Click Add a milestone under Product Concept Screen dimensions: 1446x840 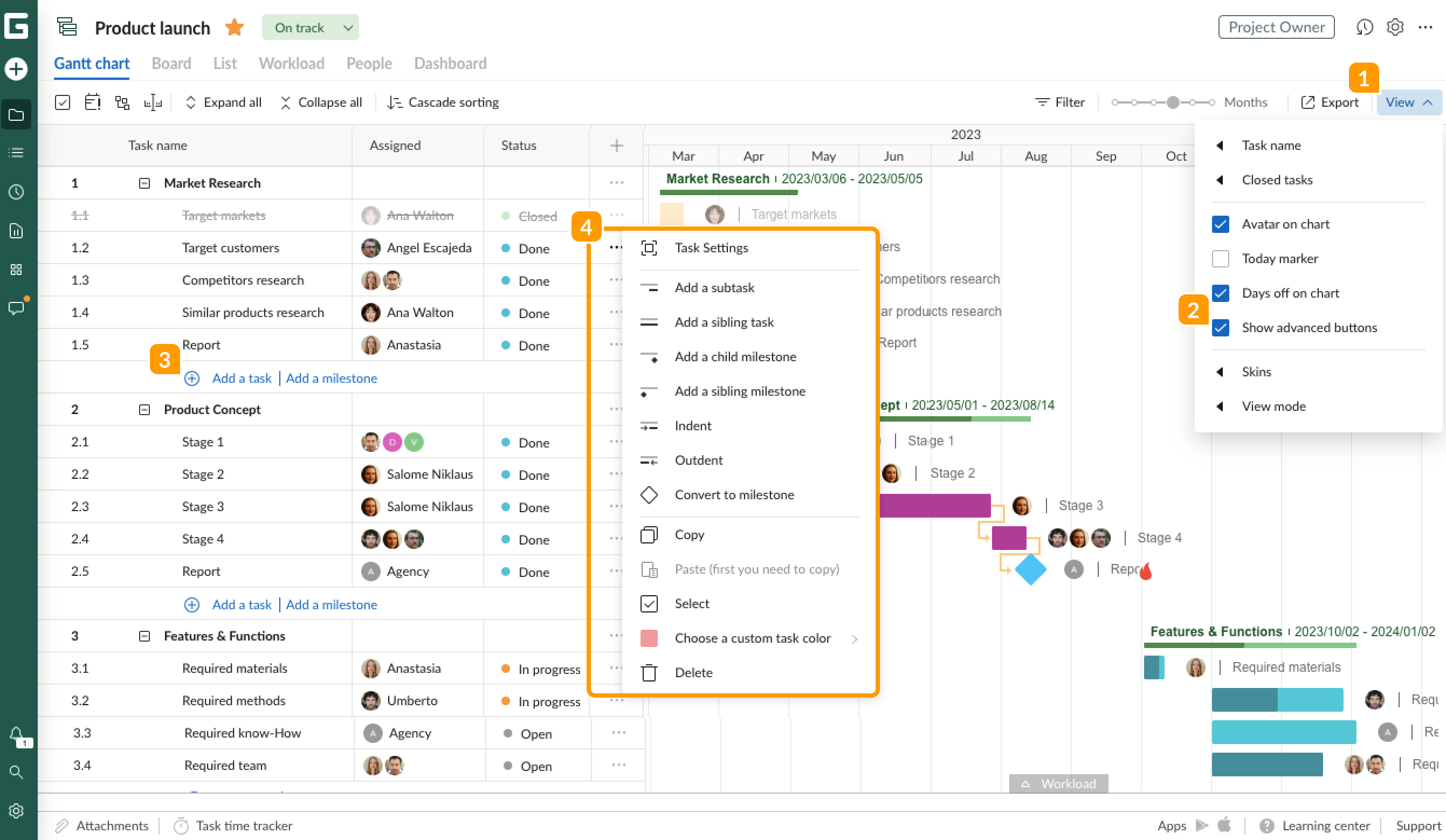(332, 604)
